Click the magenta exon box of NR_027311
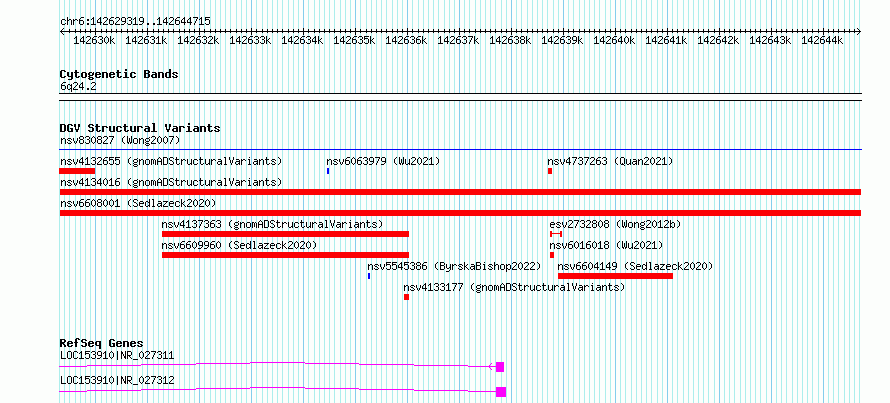This screenshot has width=890, height=403. (500, 367)
